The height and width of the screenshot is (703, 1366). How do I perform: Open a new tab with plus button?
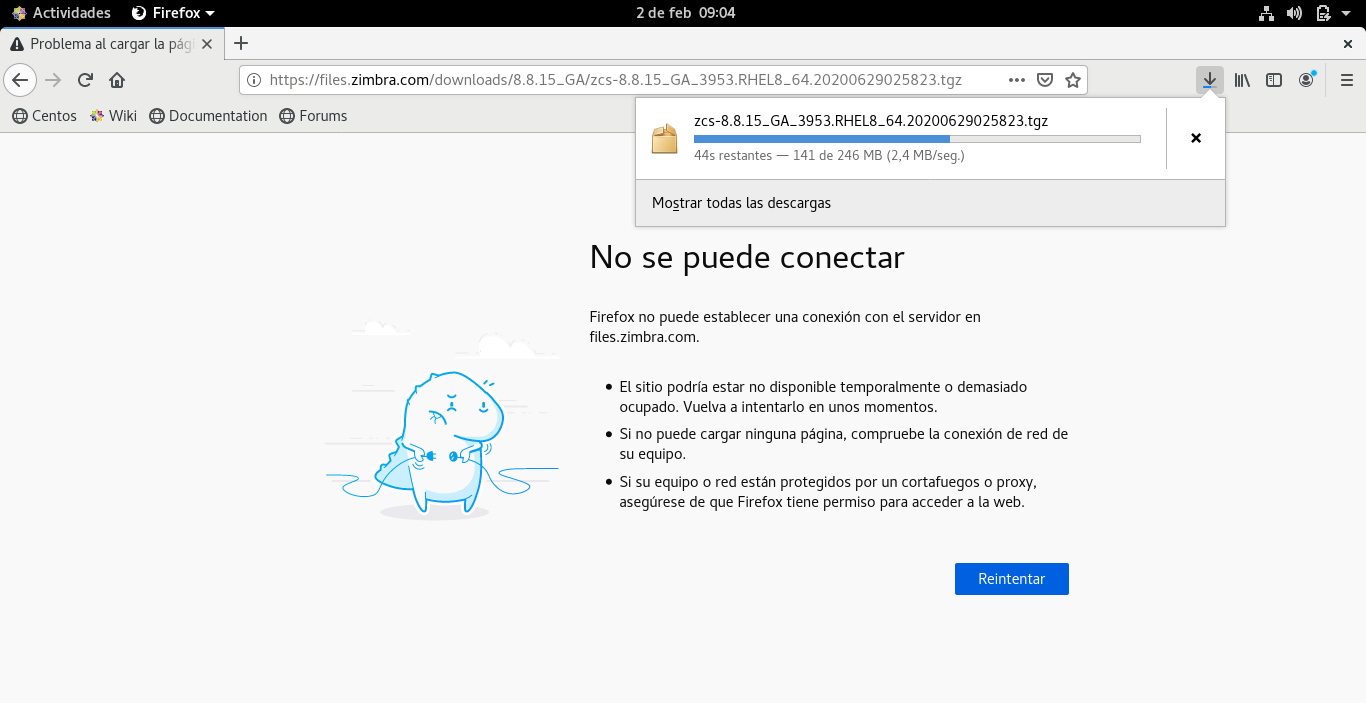point(241,43)
